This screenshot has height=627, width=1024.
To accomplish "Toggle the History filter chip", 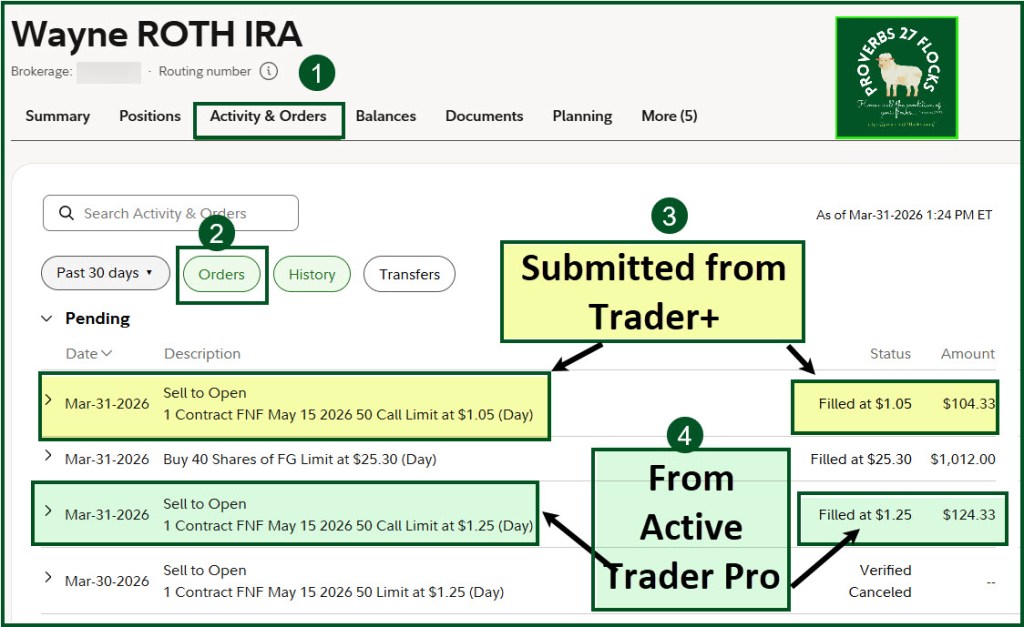I will [311, 274].
